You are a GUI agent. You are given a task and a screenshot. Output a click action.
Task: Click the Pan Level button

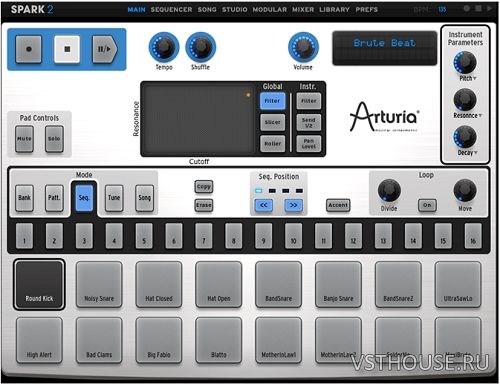309,144
